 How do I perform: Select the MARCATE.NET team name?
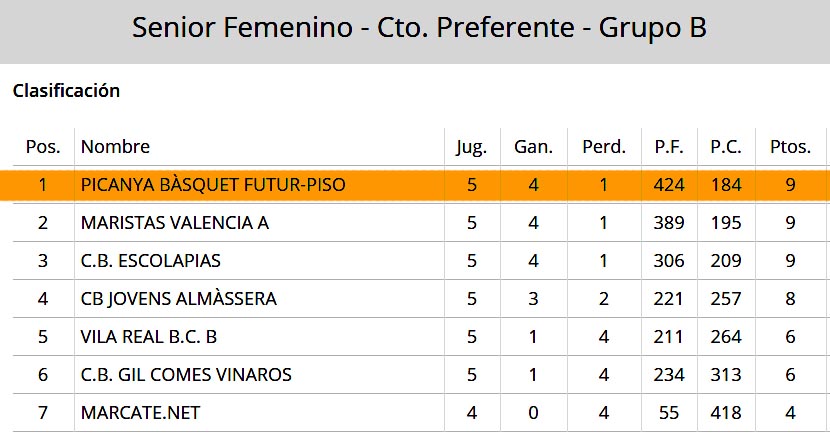point(140,413)
